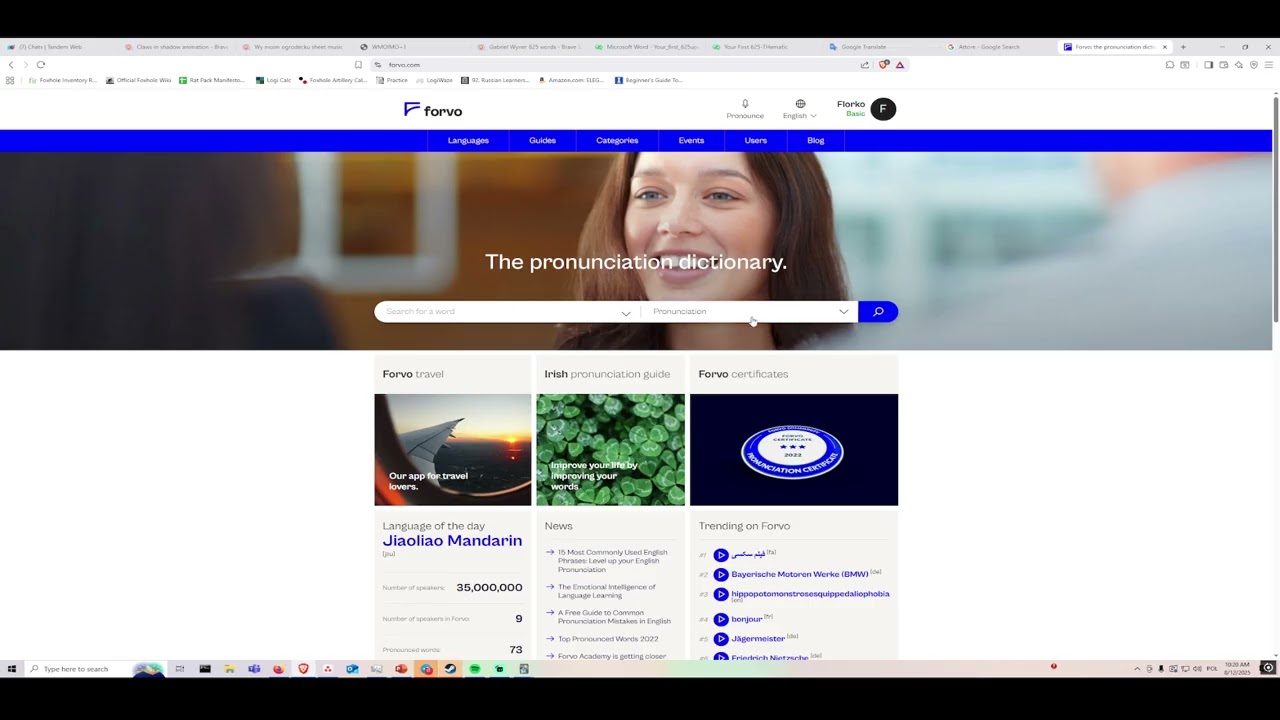This screenshot has height=720, width=1280.
Task: Open the Guides menu
Action: pyautogui.click(x=542, y=140)
